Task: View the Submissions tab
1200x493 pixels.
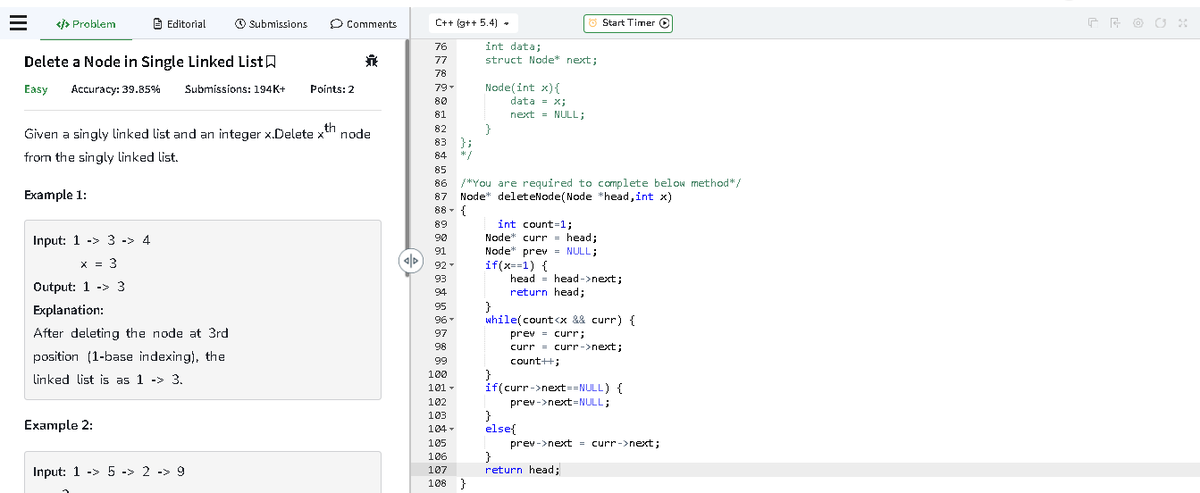Action: click(271, 23)
